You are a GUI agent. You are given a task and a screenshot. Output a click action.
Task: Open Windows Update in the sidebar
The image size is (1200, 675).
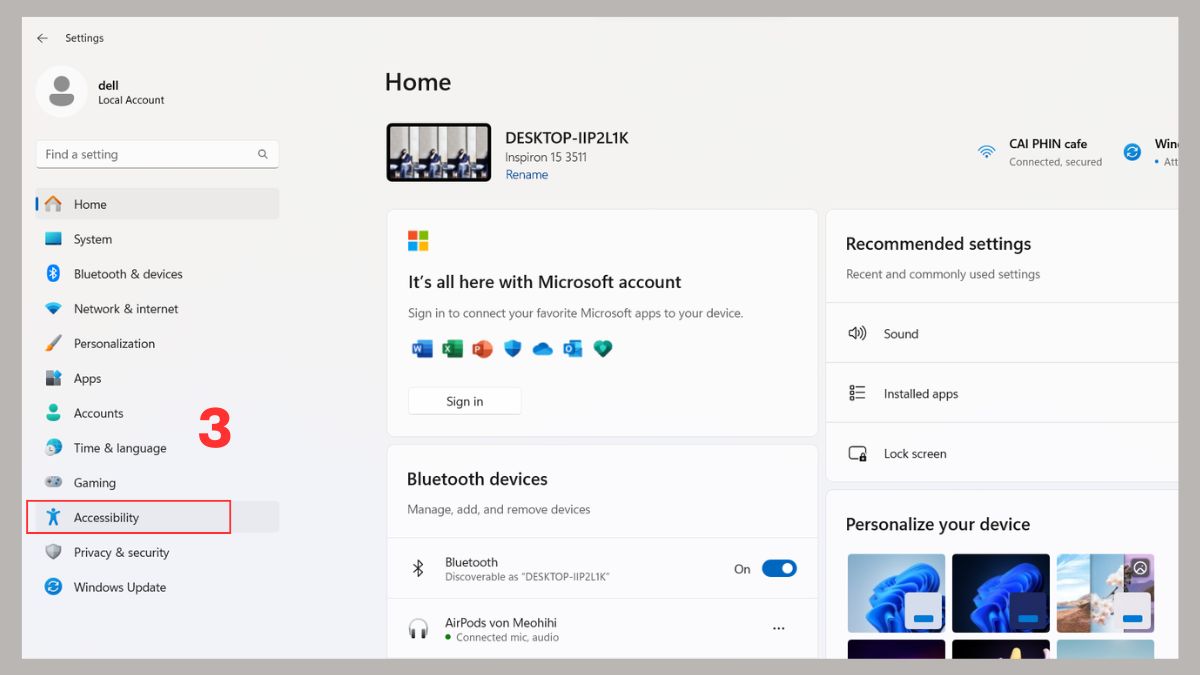pyautogui.click(x=157, y=587)
